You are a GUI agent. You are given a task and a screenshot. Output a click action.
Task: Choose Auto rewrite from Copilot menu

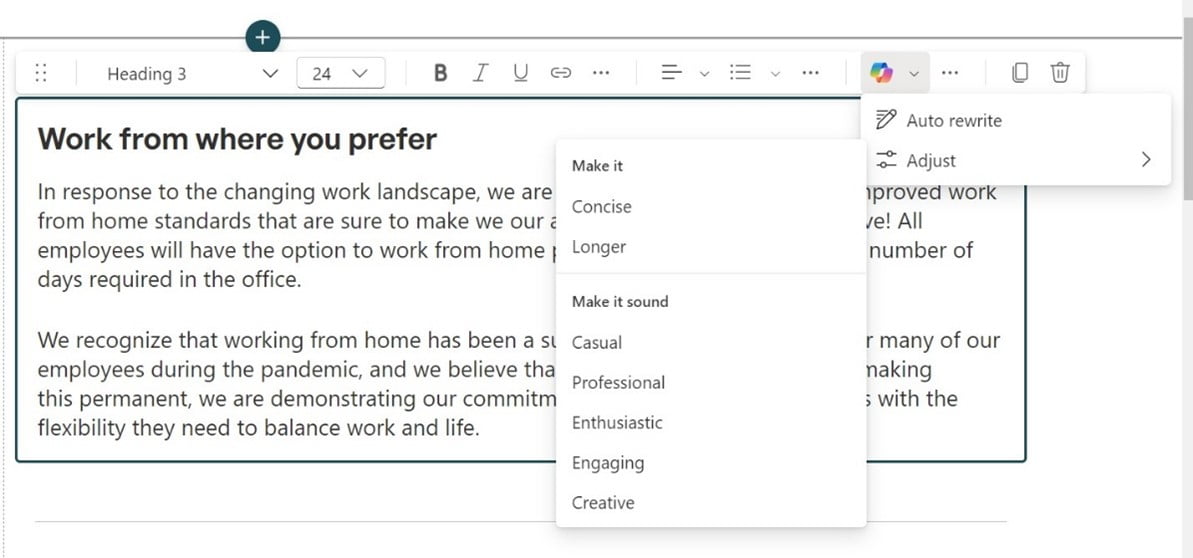953,120
